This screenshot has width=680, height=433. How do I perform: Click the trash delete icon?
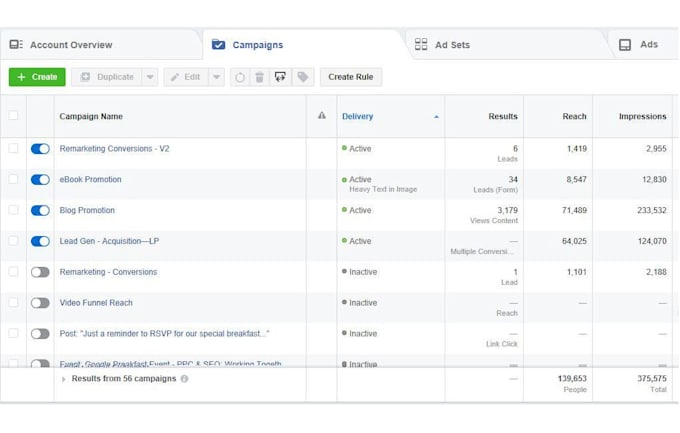[260, 77]
